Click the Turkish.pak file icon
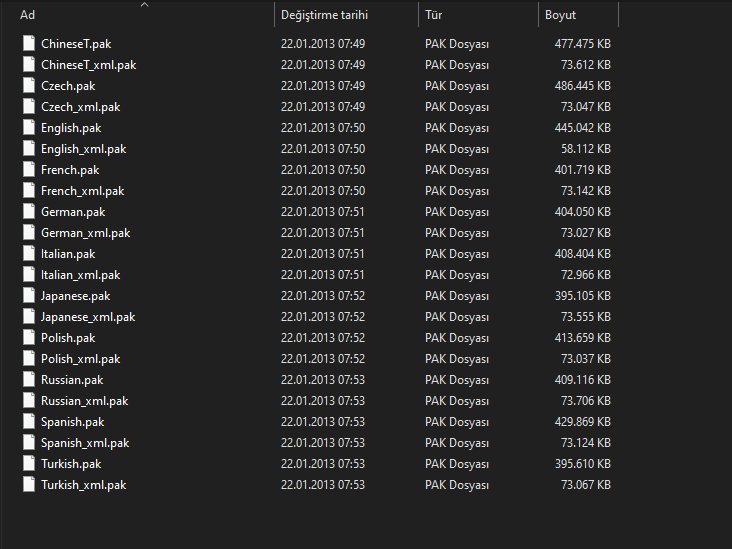732x549 pixels. click(29, 464)
